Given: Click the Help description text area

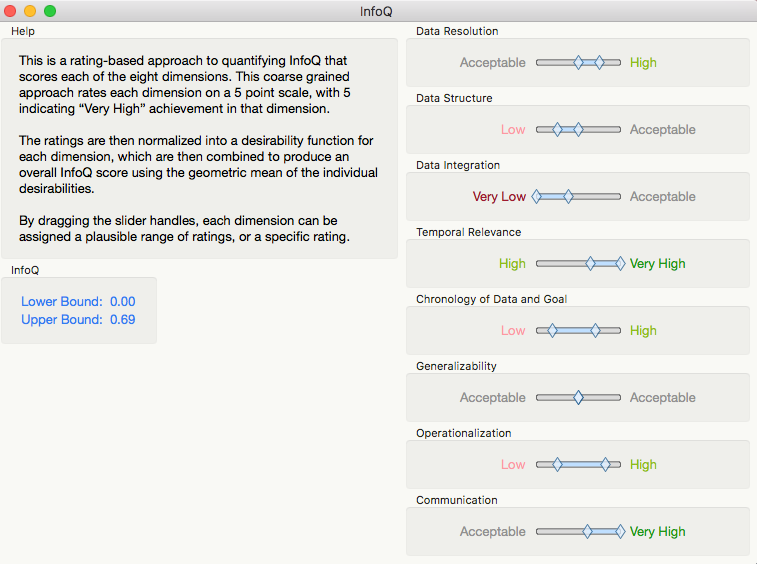Looking at the screenshot, I should [199, 149].
